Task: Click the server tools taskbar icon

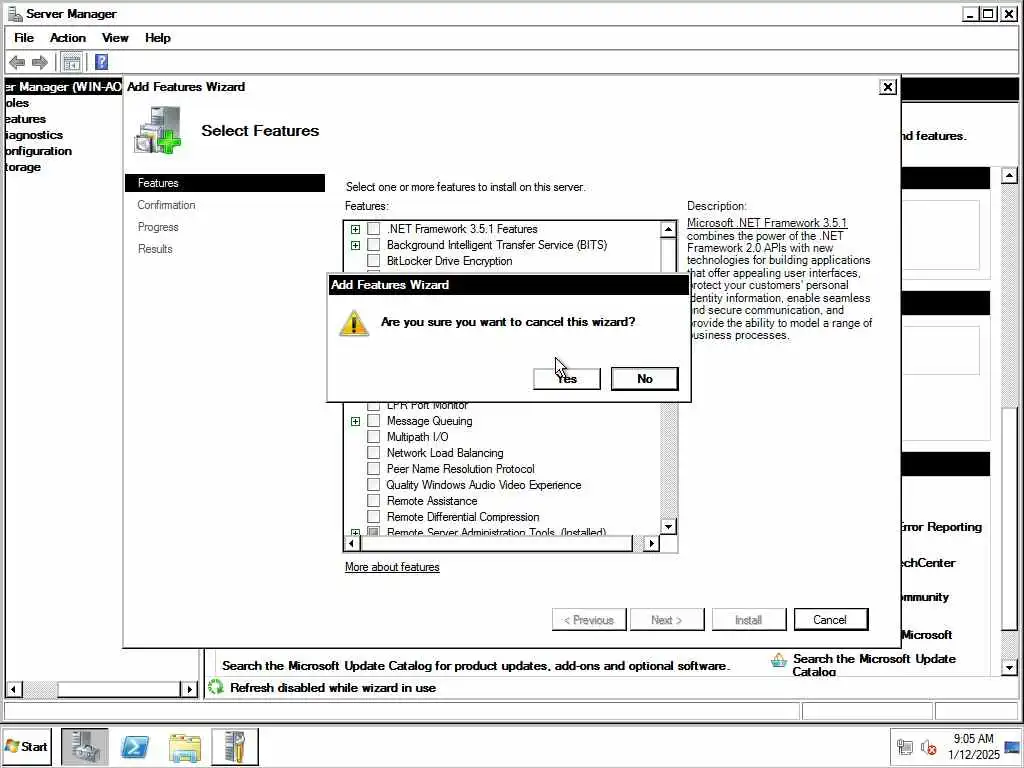Action: tap(235, 746)
